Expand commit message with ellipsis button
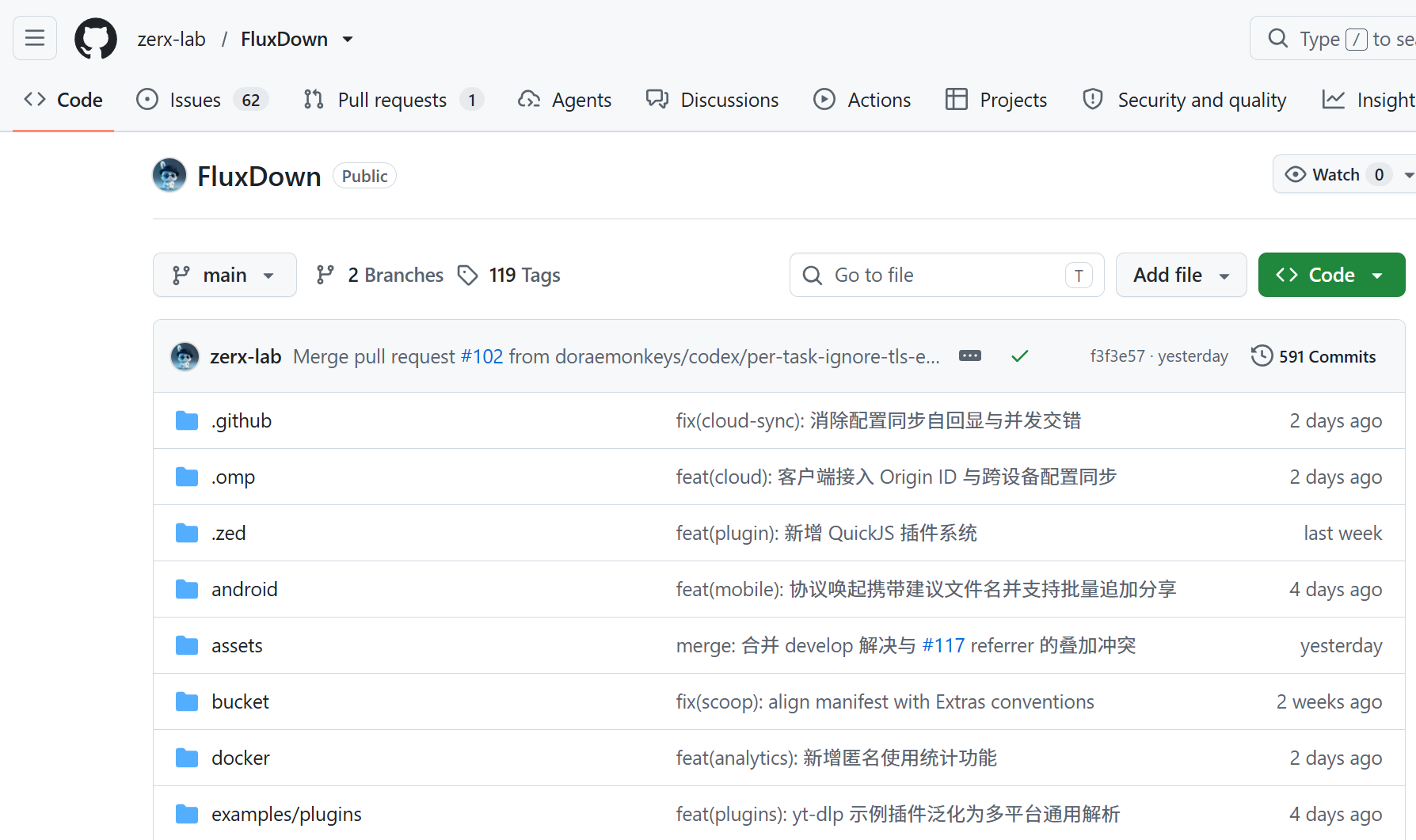Image resolution: width=1416 pixels, height=840 pixels. pyautogui.click(x=970, y=355)
